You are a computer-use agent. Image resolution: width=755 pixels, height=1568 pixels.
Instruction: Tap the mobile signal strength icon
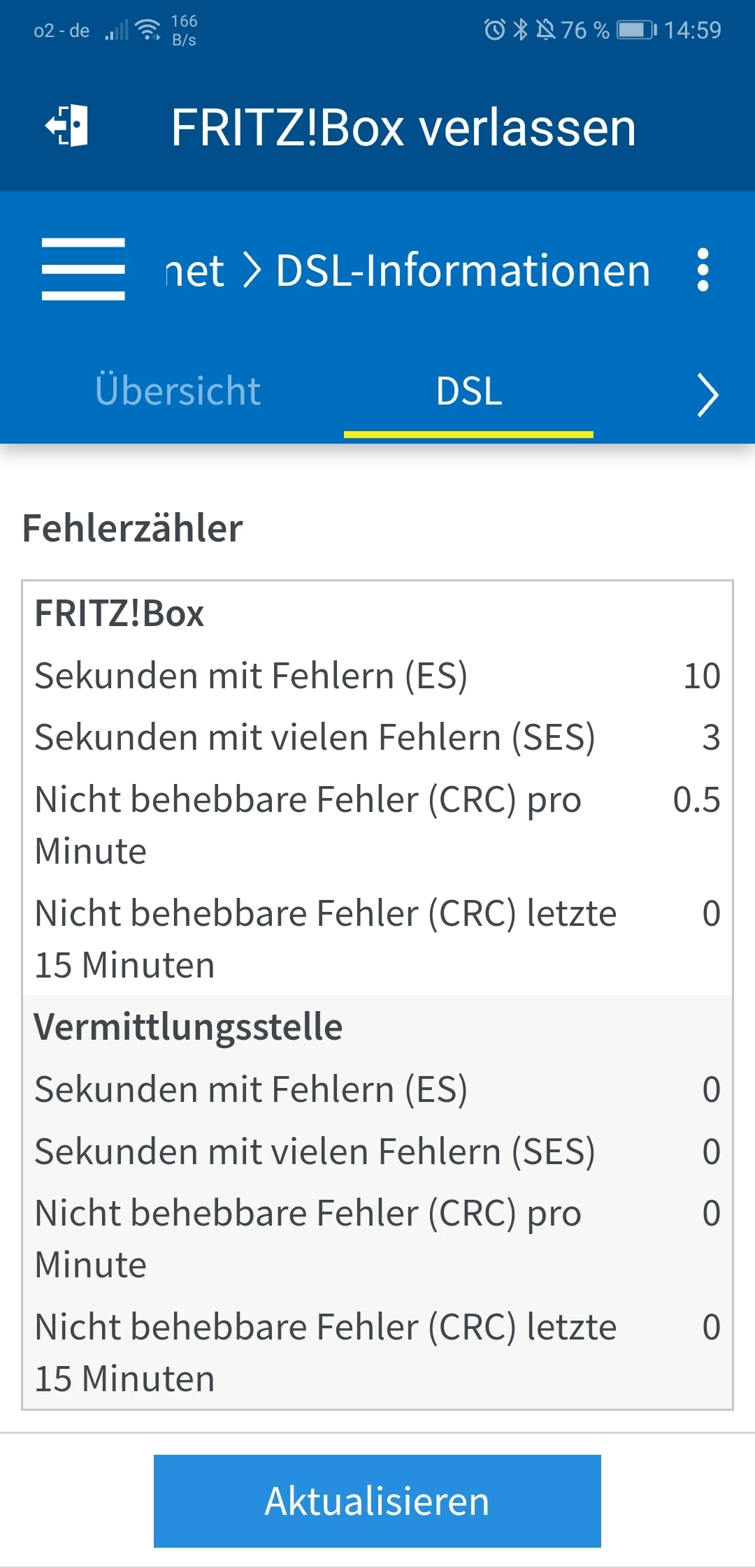pyautogui.click(x=117, y=31)
